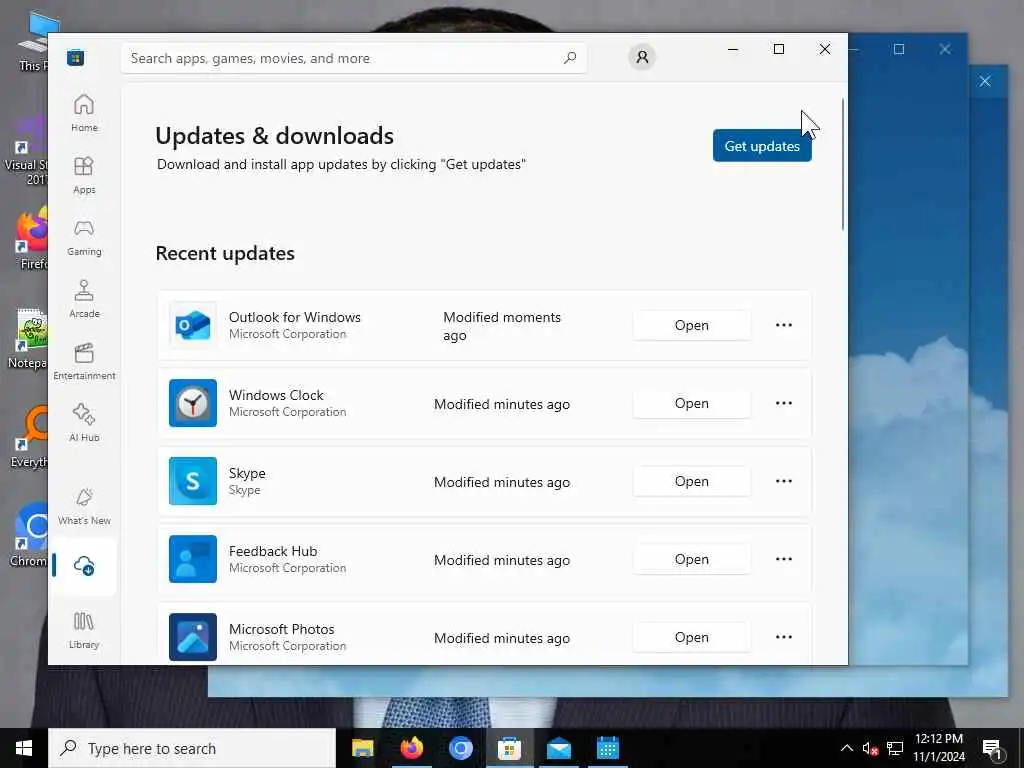Open more options for Microsoft Photos
The width and height of the screenshot is (1024, 768).
pyautogui.click(x=784, y=637)
